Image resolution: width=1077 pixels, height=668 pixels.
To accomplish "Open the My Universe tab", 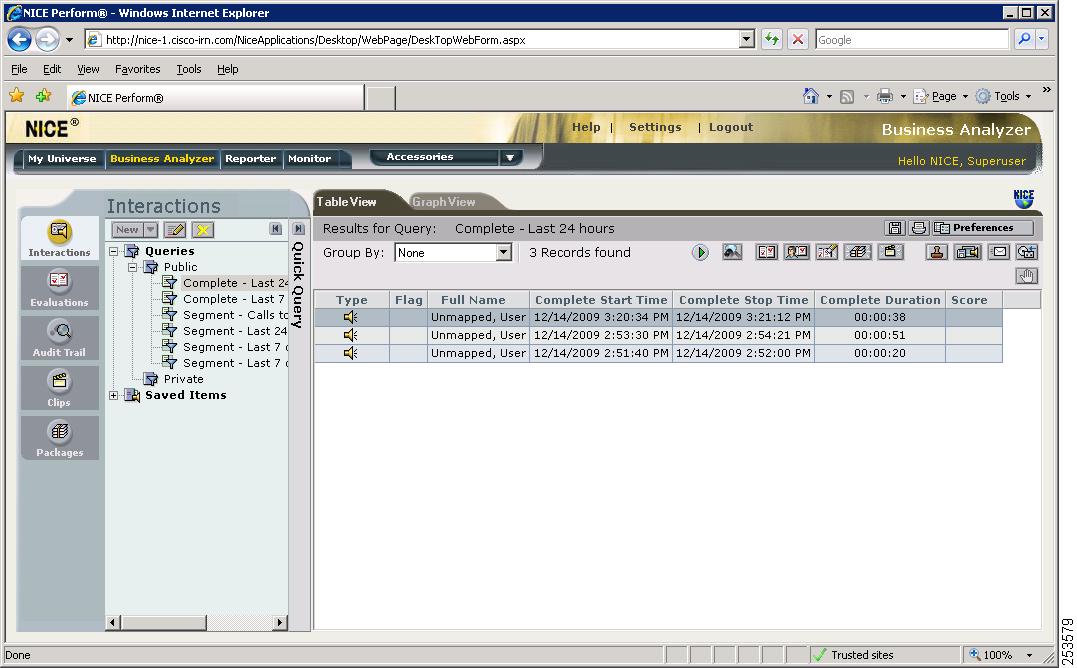I will (62, 159).
